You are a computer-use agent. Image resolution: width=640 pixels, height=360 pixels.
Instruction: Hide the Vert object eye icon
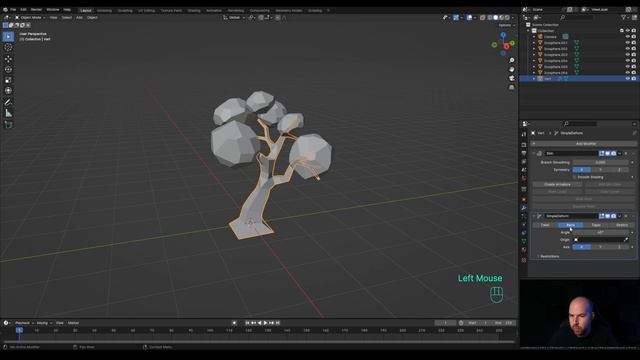click(628, 78)
